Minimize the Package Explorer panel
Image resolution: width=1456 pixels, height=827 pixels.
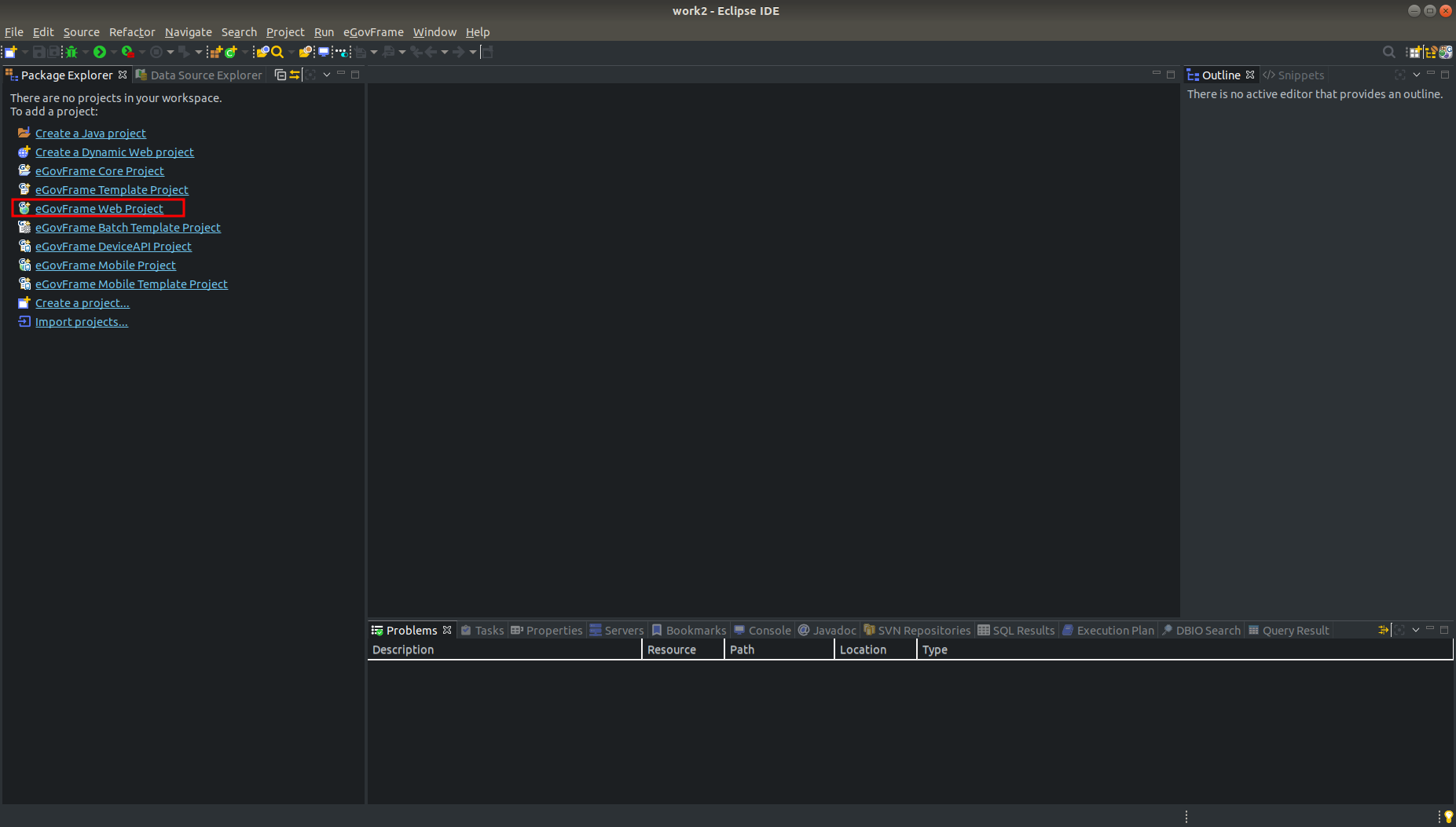coord(341,73)
